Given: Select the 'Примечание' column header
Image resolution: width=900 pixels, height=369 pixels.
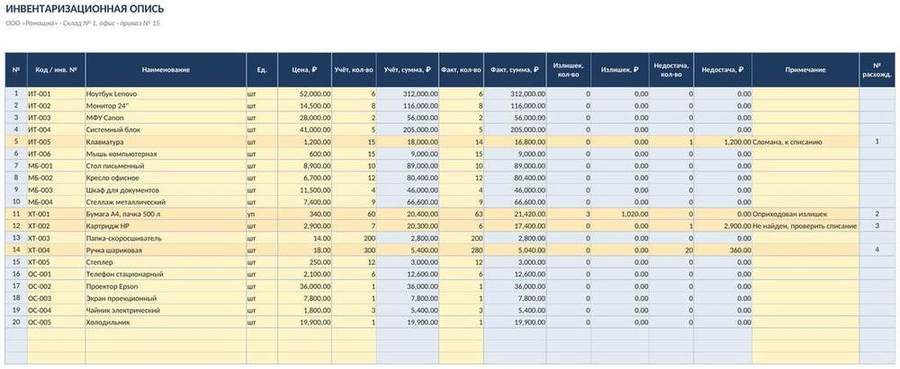Looking at the screenshot, I should [x=805, y=69].
